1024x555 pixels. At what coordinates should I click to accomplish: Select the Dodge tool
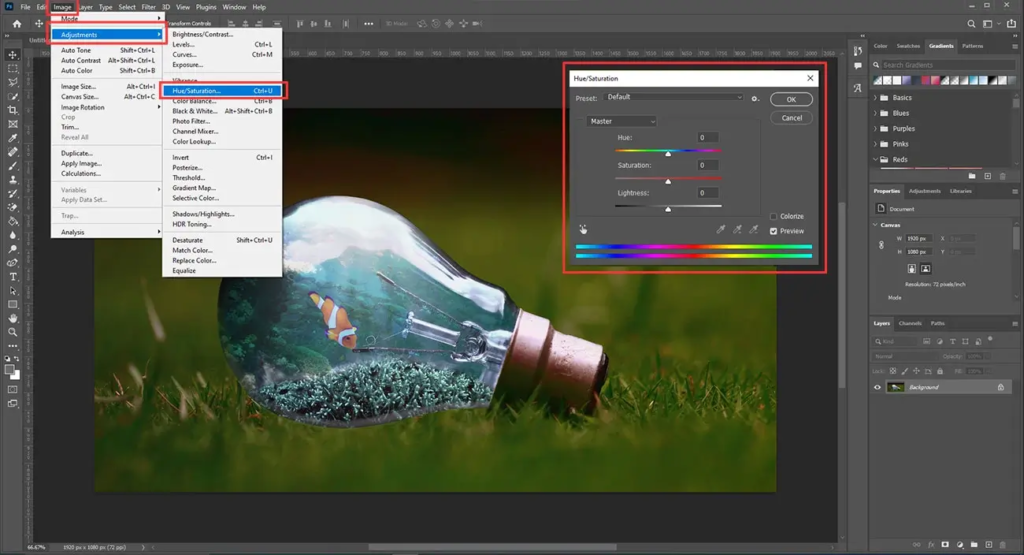coord(12,249)
